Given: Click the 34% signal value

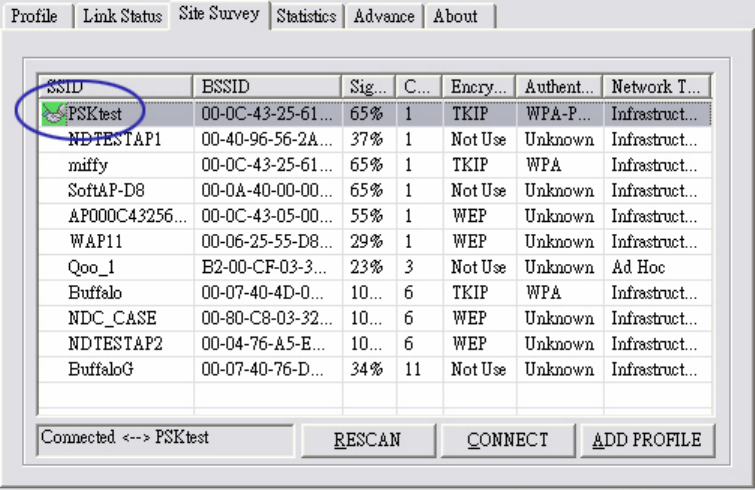Looking at the screenshot, I should [366, 369].
